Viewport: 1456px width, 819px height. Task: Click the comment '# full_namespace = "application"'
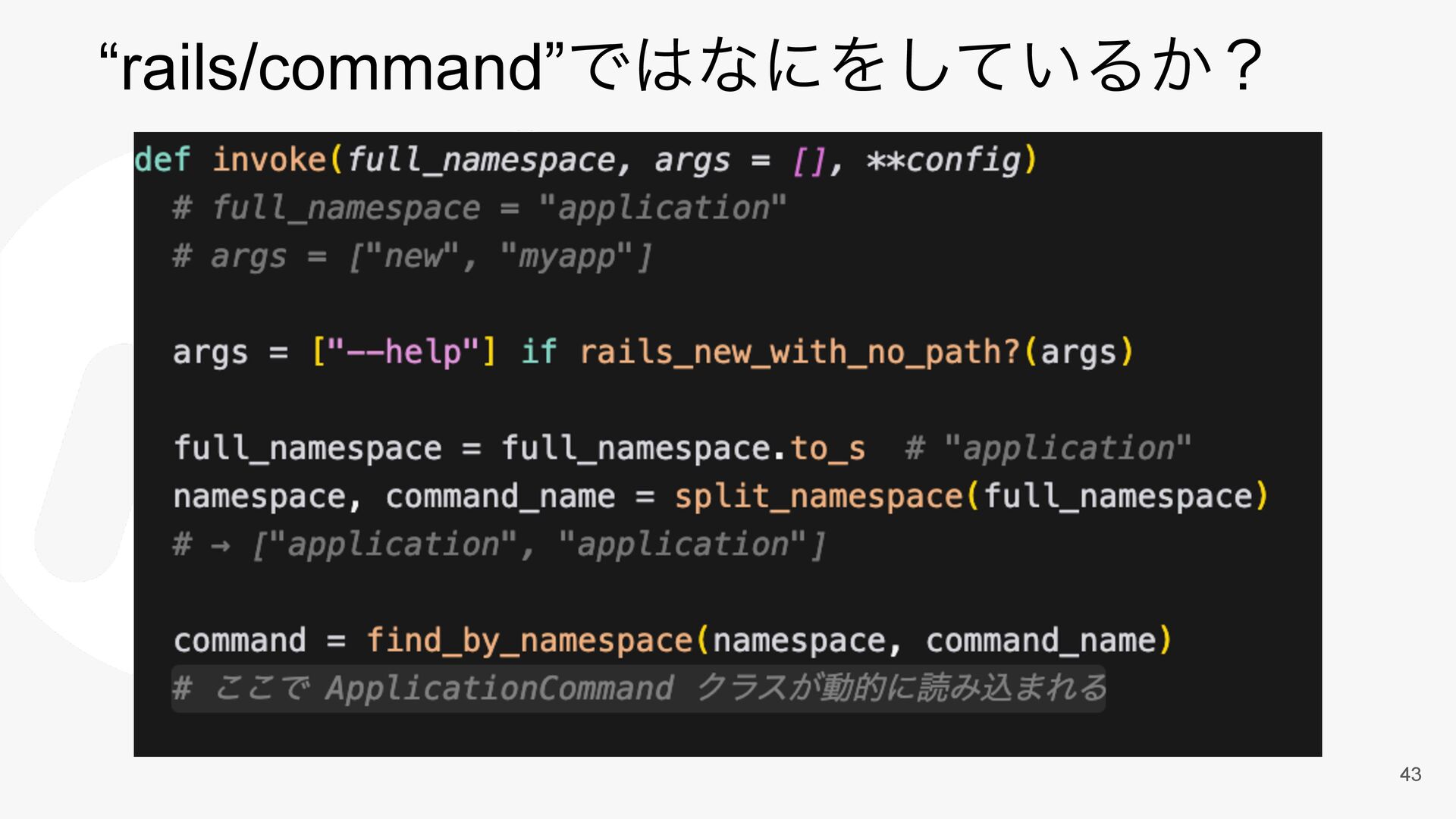point(479,209)
